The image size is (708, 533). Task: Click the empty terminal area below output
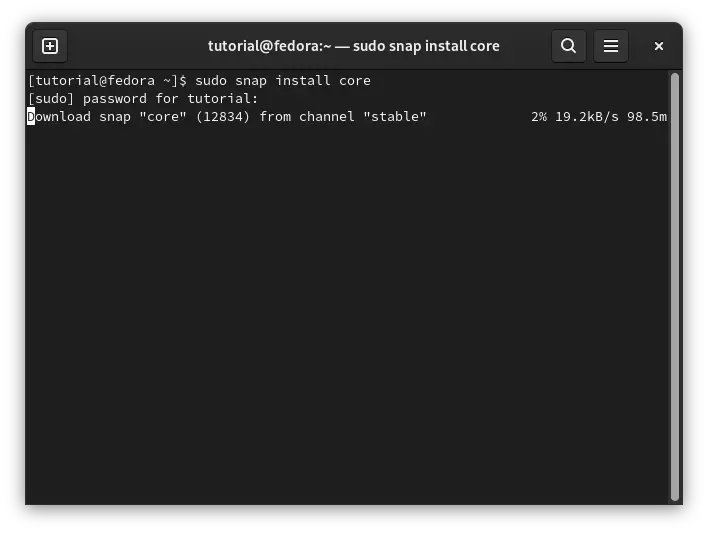(347, 312)
